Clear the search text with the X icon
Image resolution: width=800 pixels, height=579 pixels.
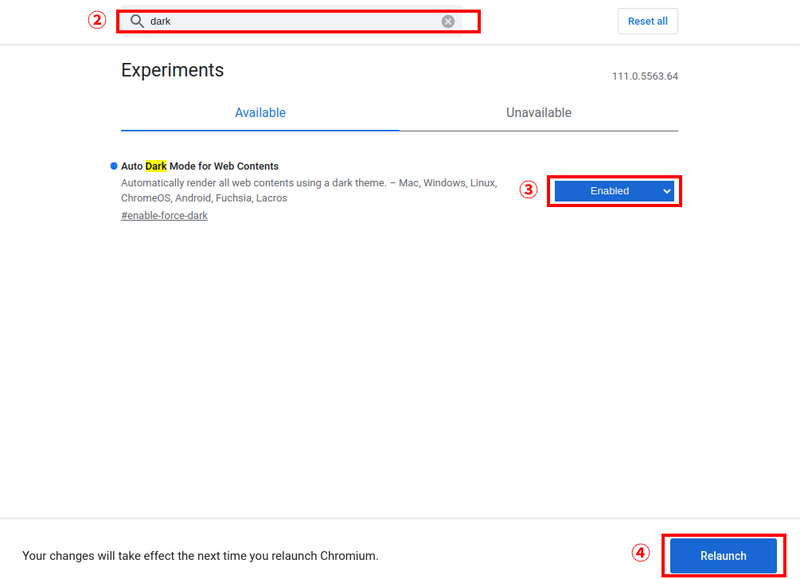tap(448, 21)
